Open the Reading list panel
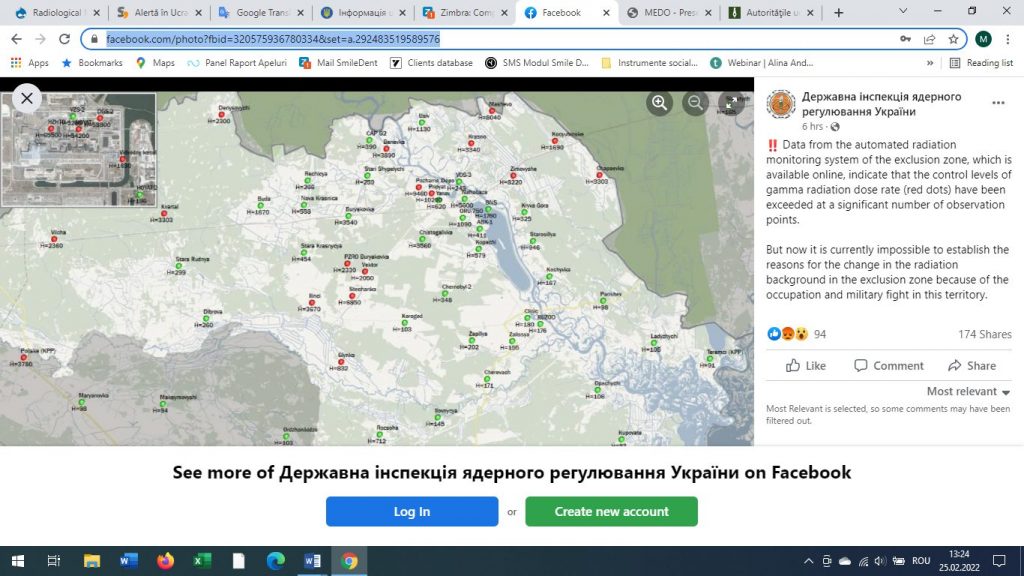 982,63
